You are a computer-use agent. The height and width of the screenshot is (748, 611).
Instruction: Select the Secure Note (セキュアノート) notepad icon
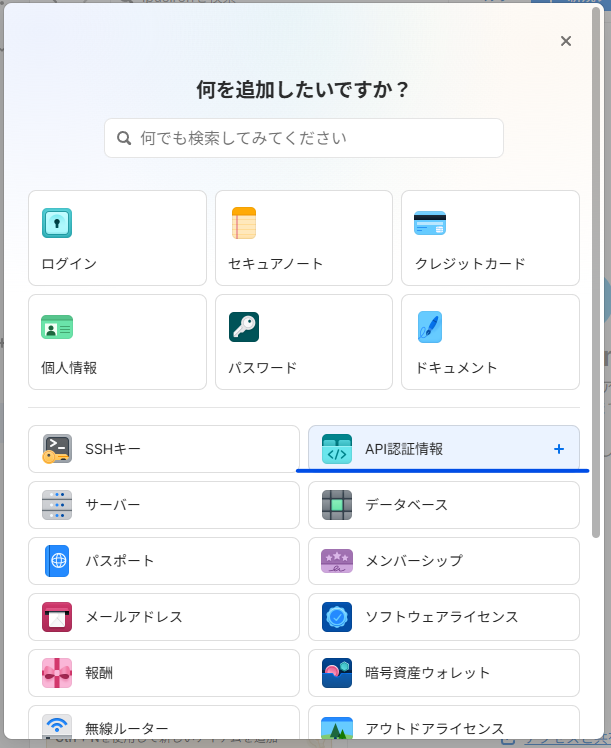click(x=244, y=223)
